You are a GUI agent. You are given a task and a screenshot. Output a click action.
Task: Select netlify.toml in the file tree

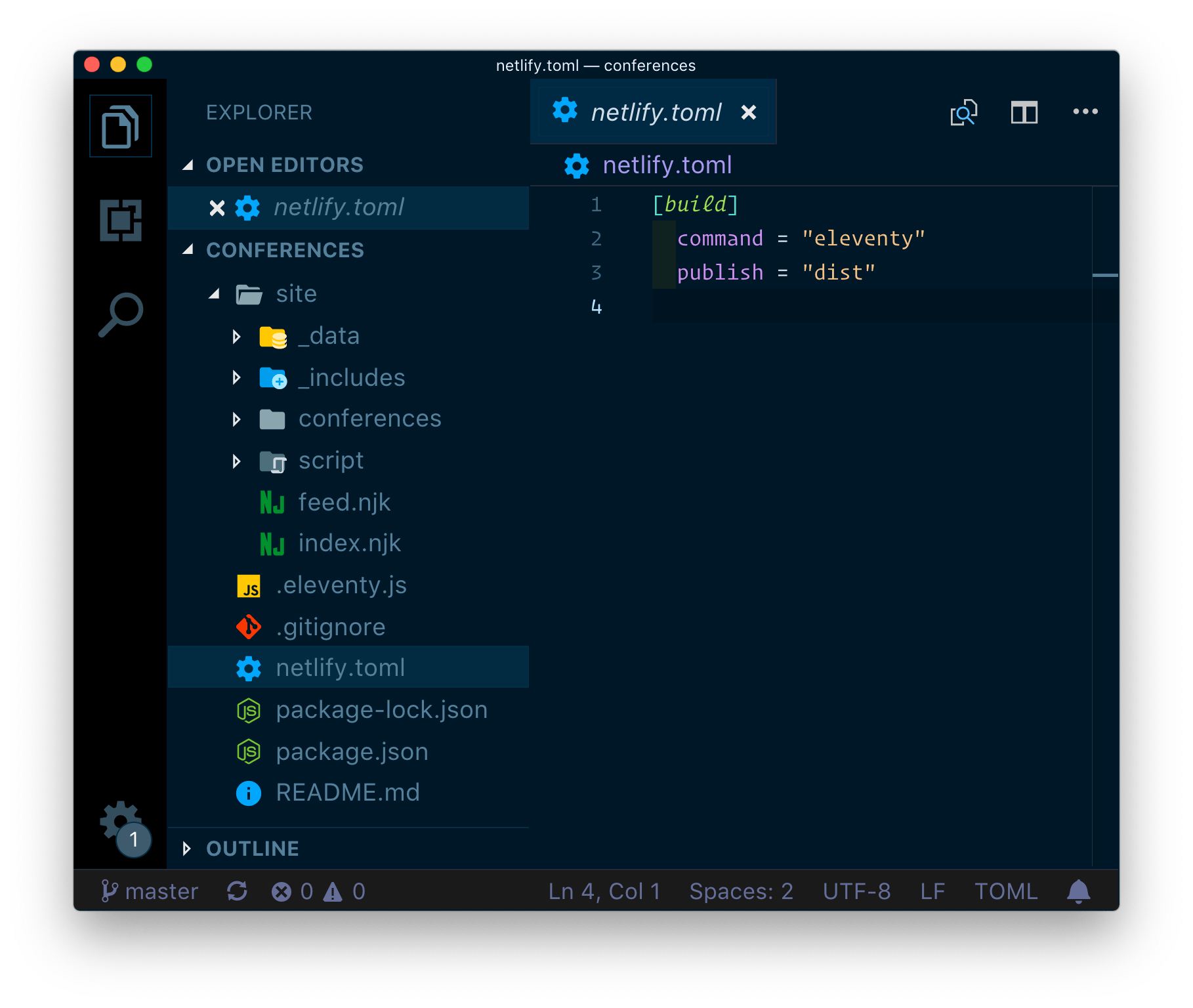coord(348,668)
